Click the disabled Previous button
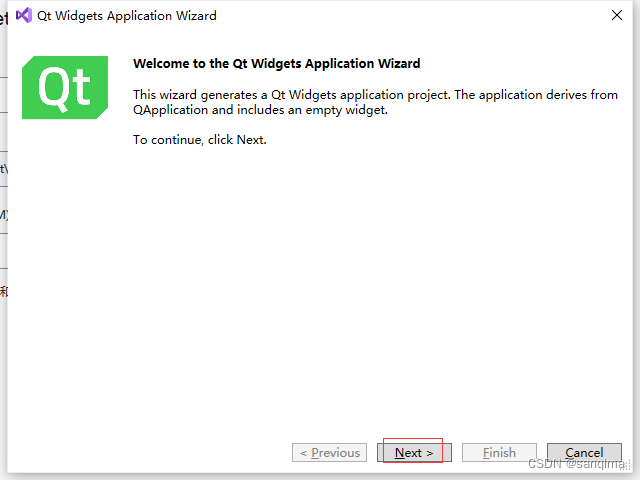This screenshot has width=640, height=480. point(329,453)
